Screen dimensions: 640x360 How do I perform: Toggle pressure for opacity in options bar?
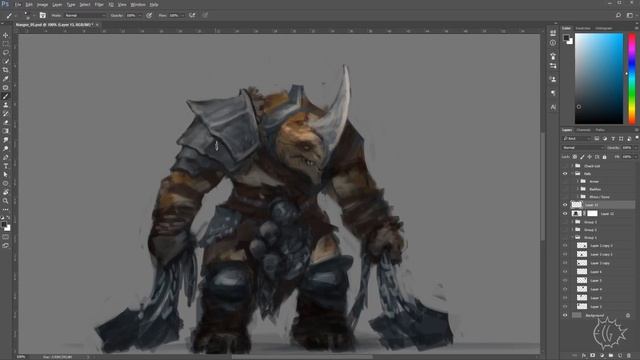click(149, 16)
